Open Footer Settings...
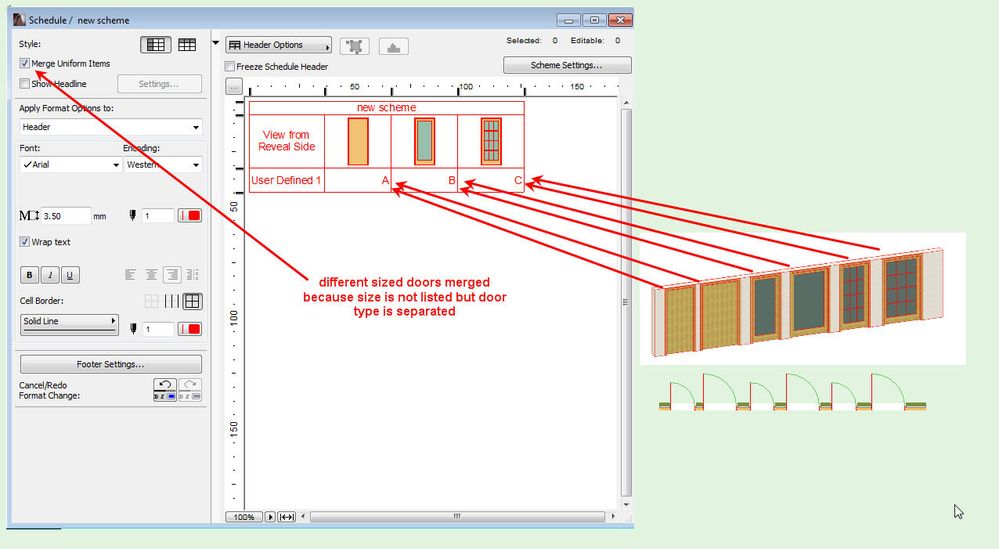Viewport: 999px width, 549px height. tap(111, 364)
